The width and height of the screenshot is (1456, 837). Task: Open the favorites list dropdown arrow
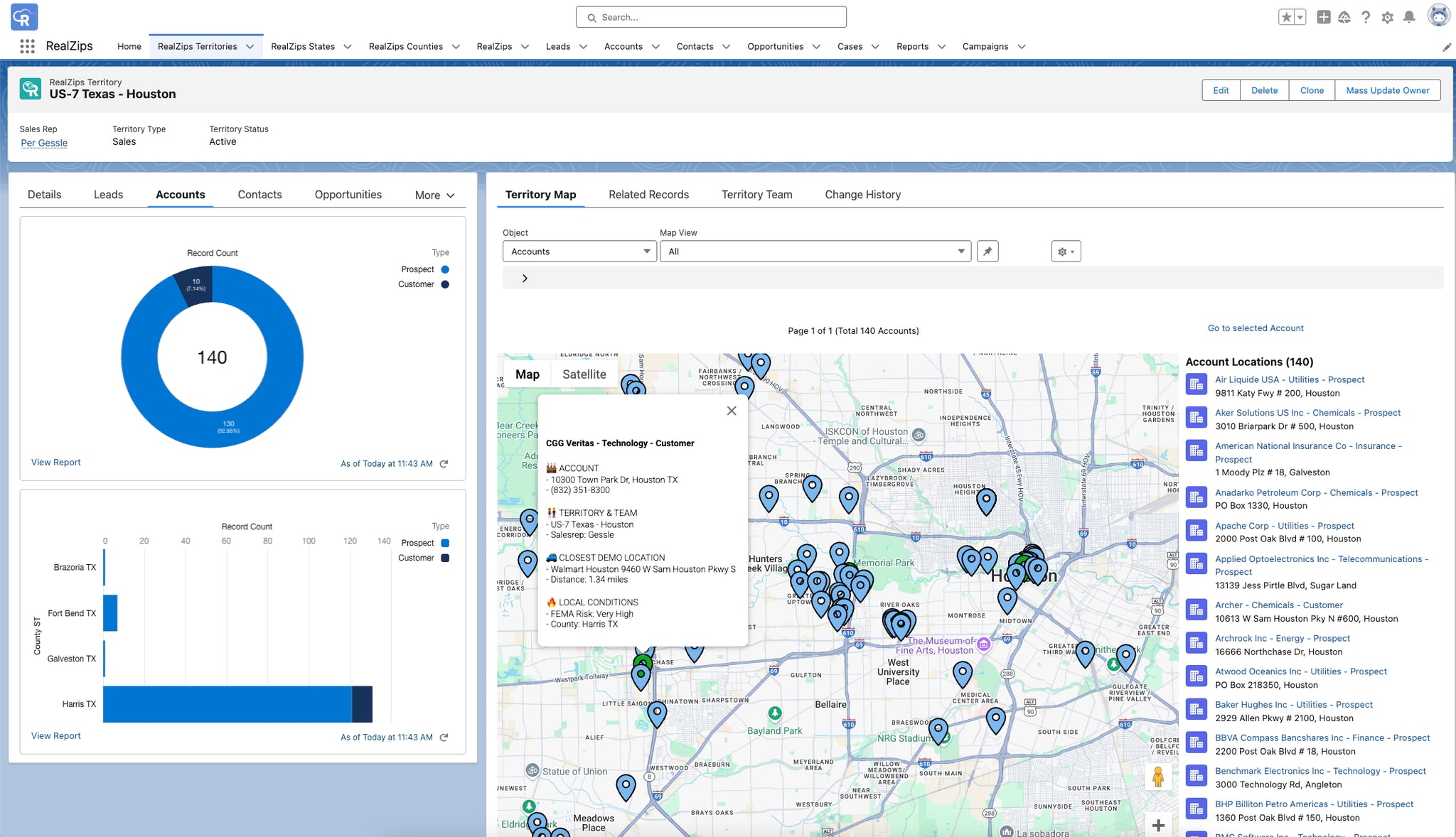click(x=1300, y=17)
